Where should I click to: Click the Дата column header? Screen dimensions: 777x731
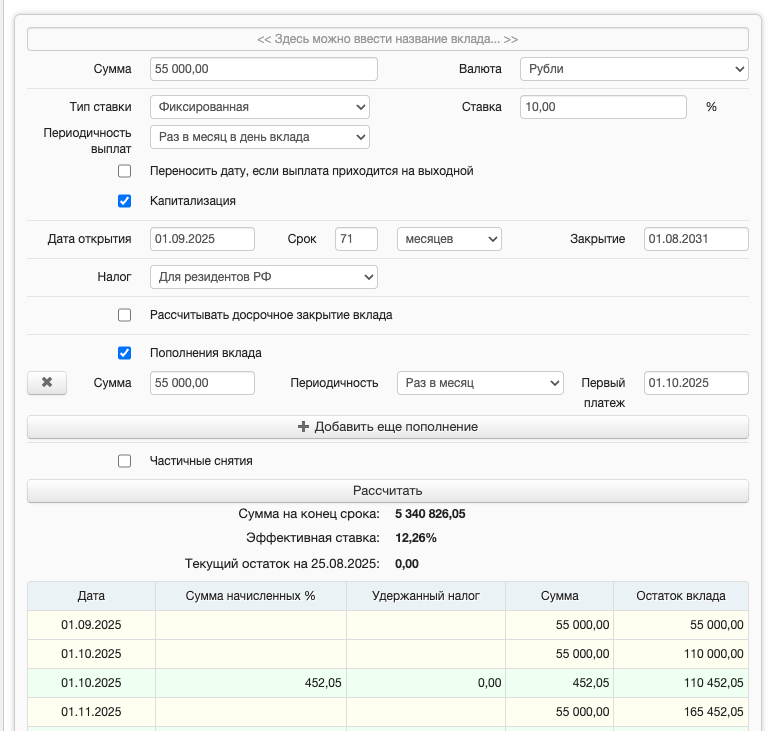(x=91, y=596)
